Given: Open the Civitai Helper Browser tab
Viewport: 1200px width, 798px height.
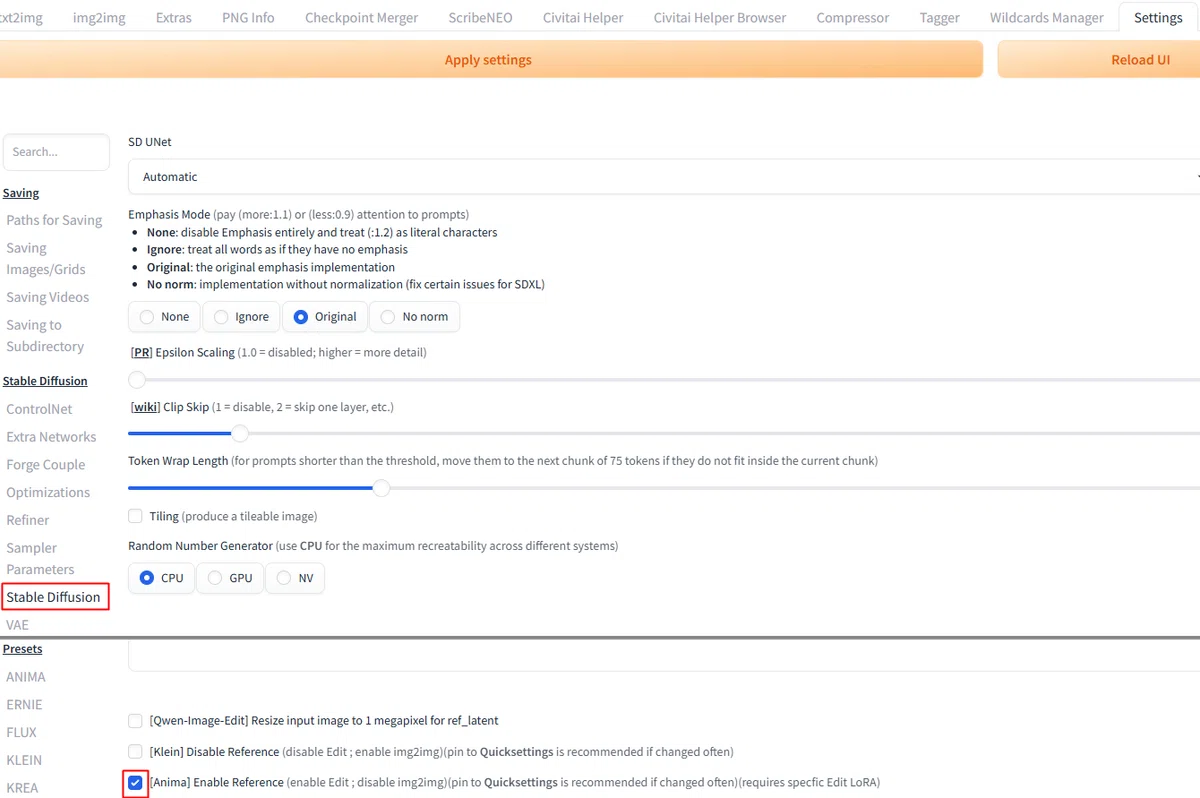Looking at the screenshot, I should tap(720, 17).
